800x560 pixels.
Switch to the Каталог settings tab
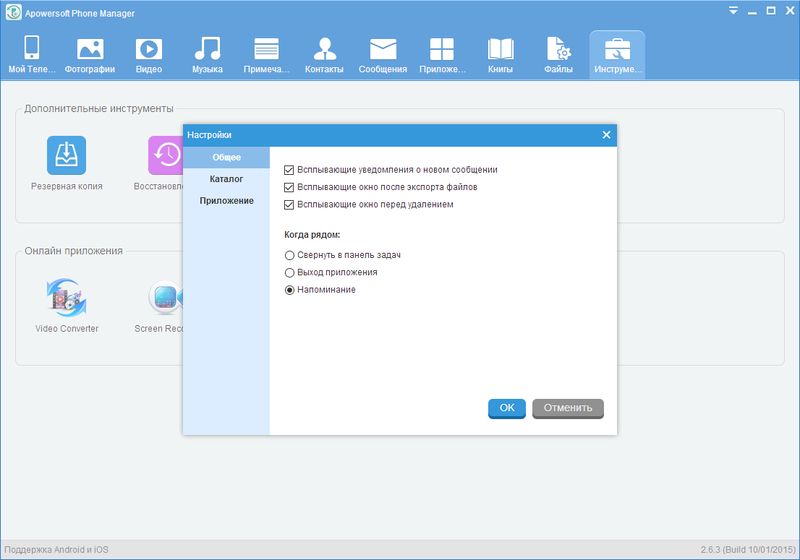226,179
